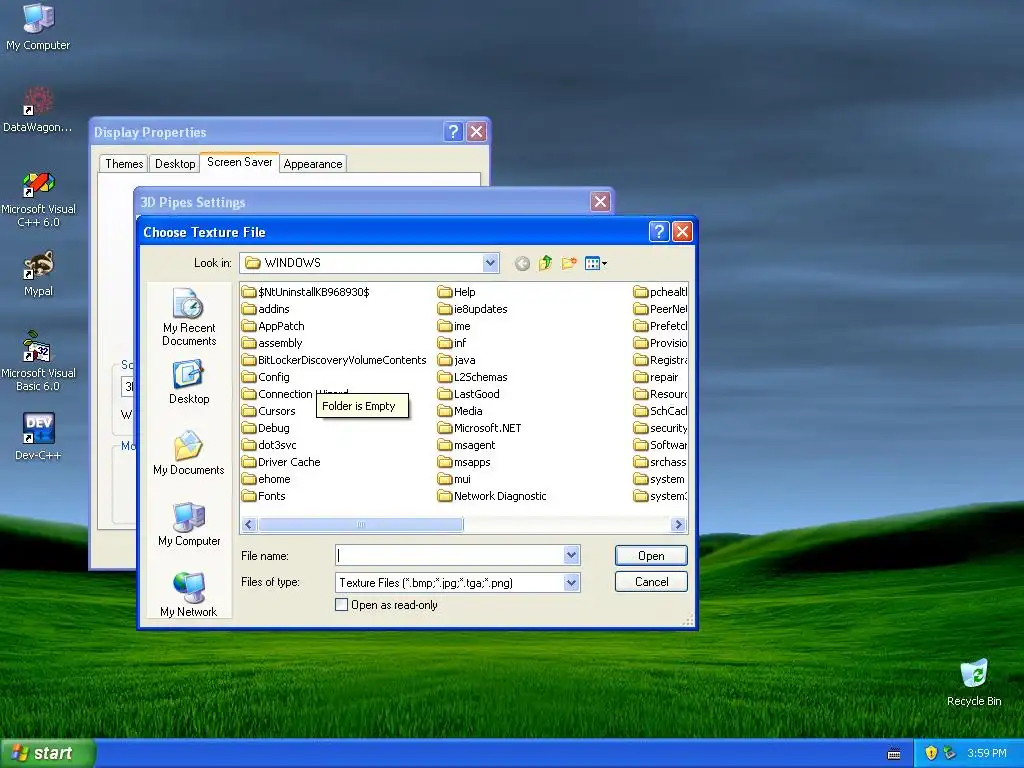Screen dimensions: 1024x768
Task: Expand the File name dropdown arrow
Action: click(571, 555)
